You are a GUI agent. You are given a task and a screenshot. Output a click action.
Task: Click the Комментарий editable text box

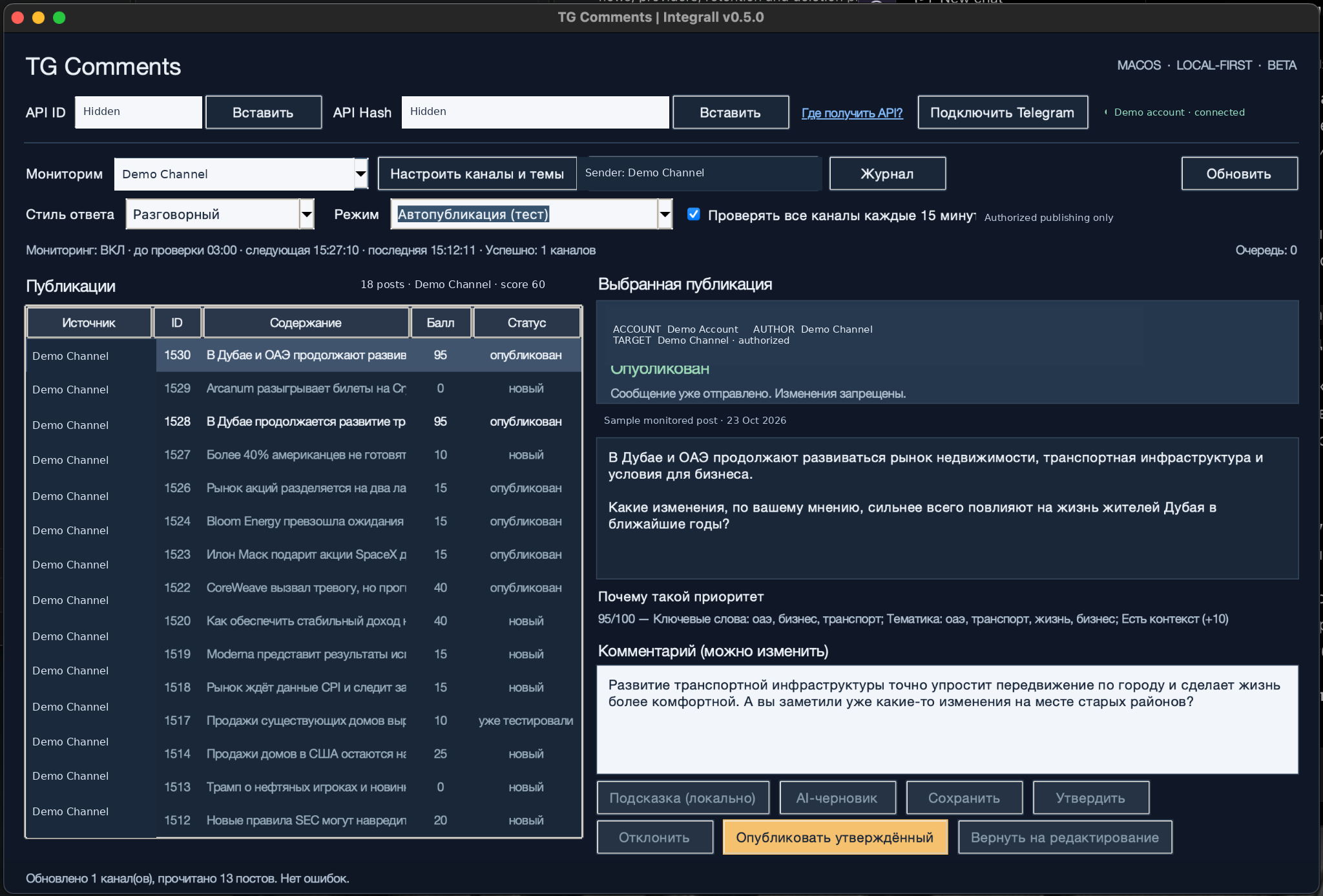tap(947, 720)
